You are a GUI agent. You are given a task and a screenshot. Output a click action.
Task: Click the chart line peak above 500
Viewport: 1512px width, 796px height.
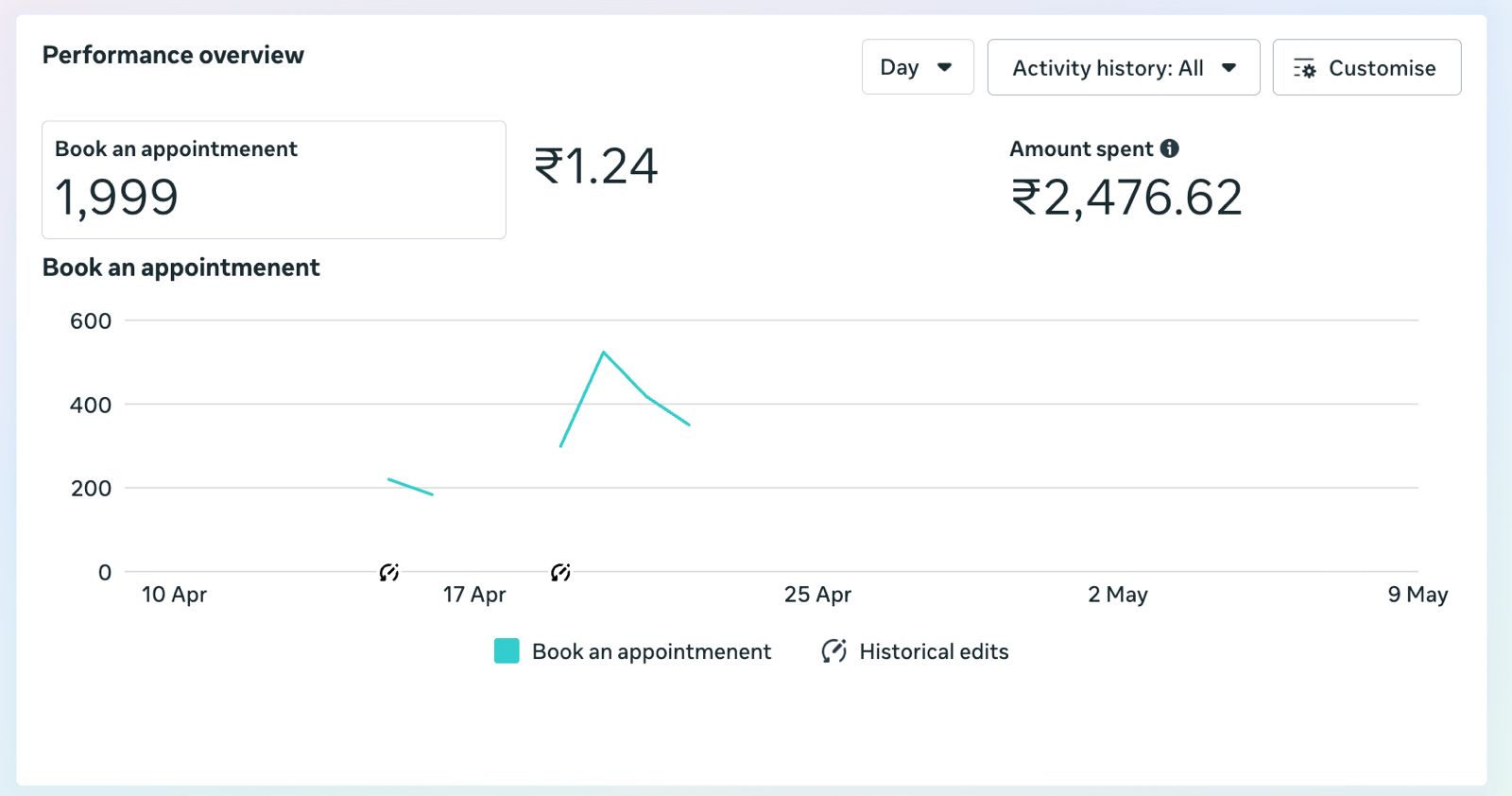tap(603, 353)
